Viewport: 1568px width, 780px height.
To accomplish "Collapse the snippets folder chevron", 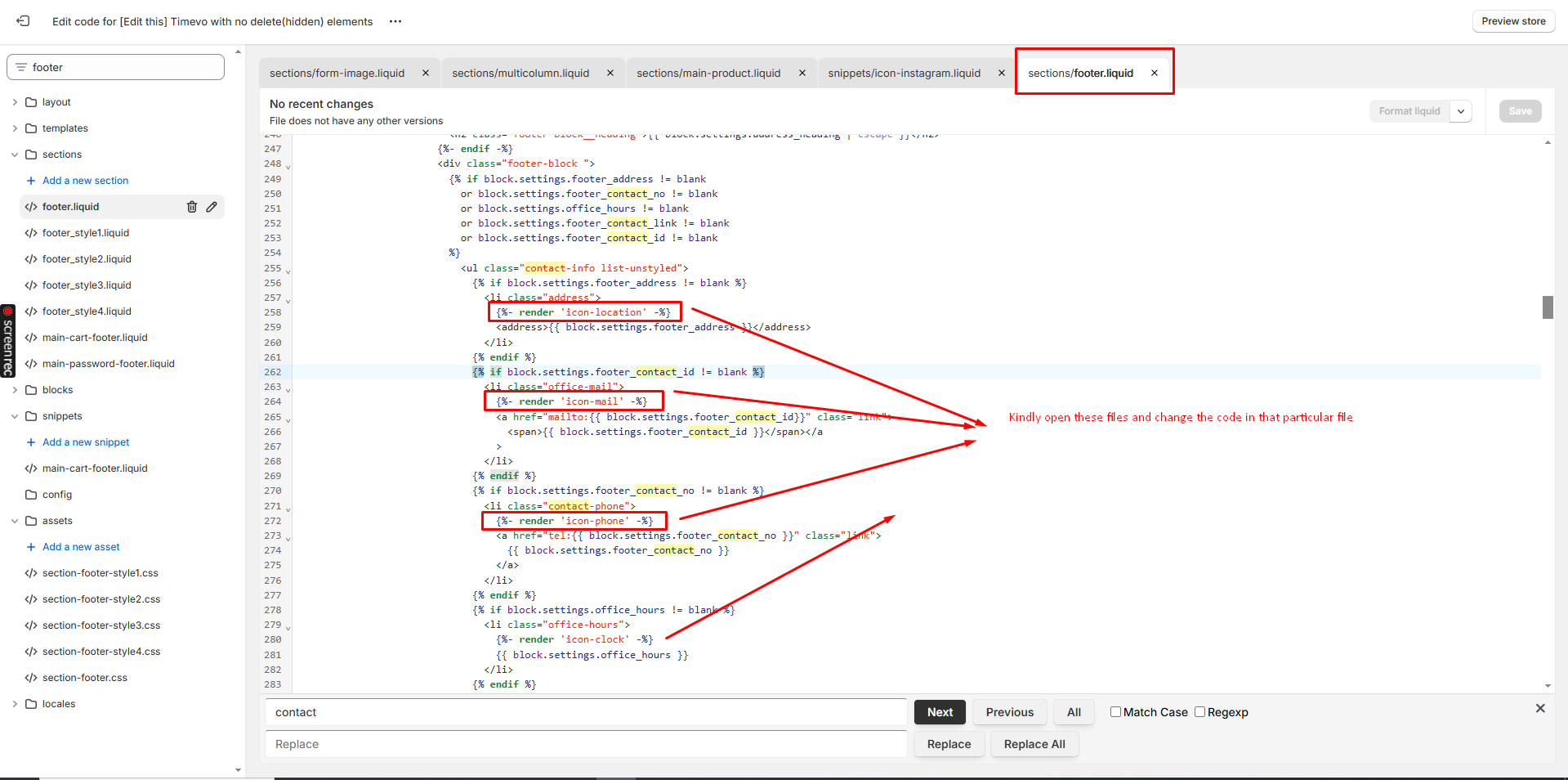I will [15, 416].
